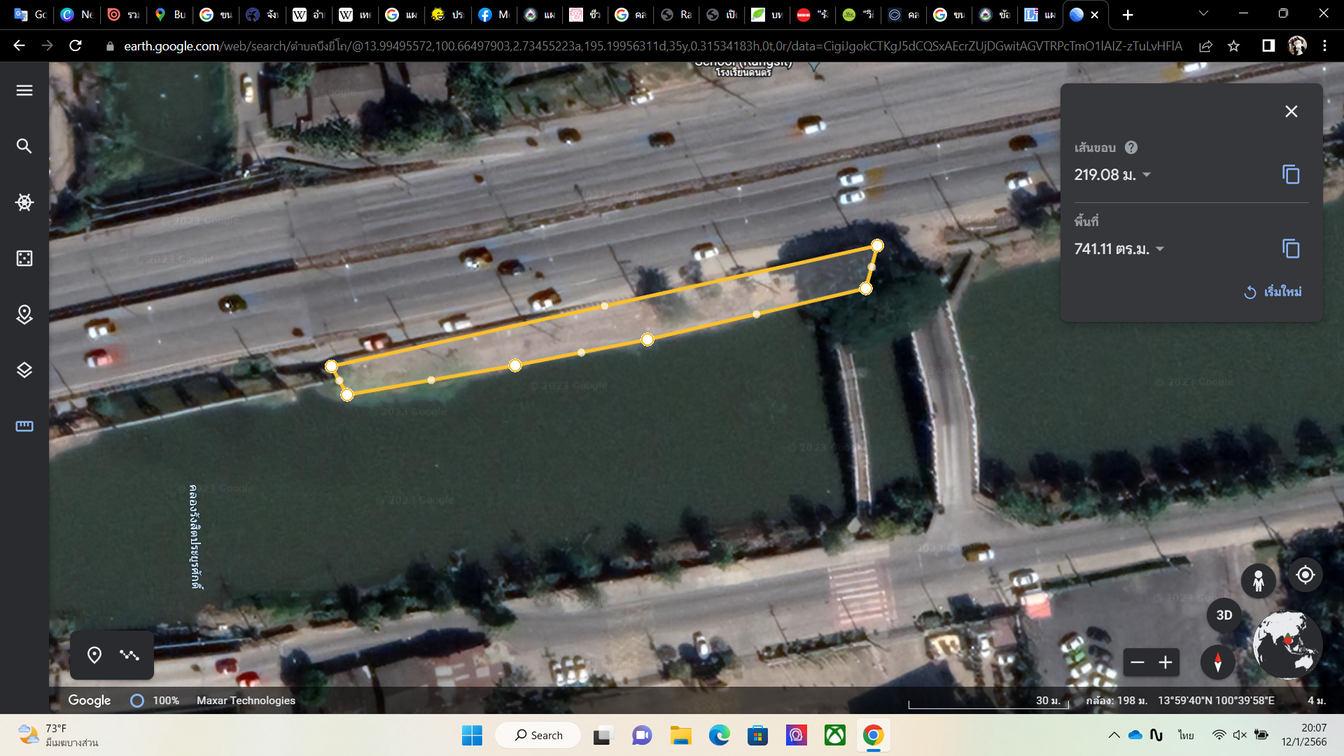Click เริ่มใหม่ to restart measuring
1344x756 pixels.
1273,292
